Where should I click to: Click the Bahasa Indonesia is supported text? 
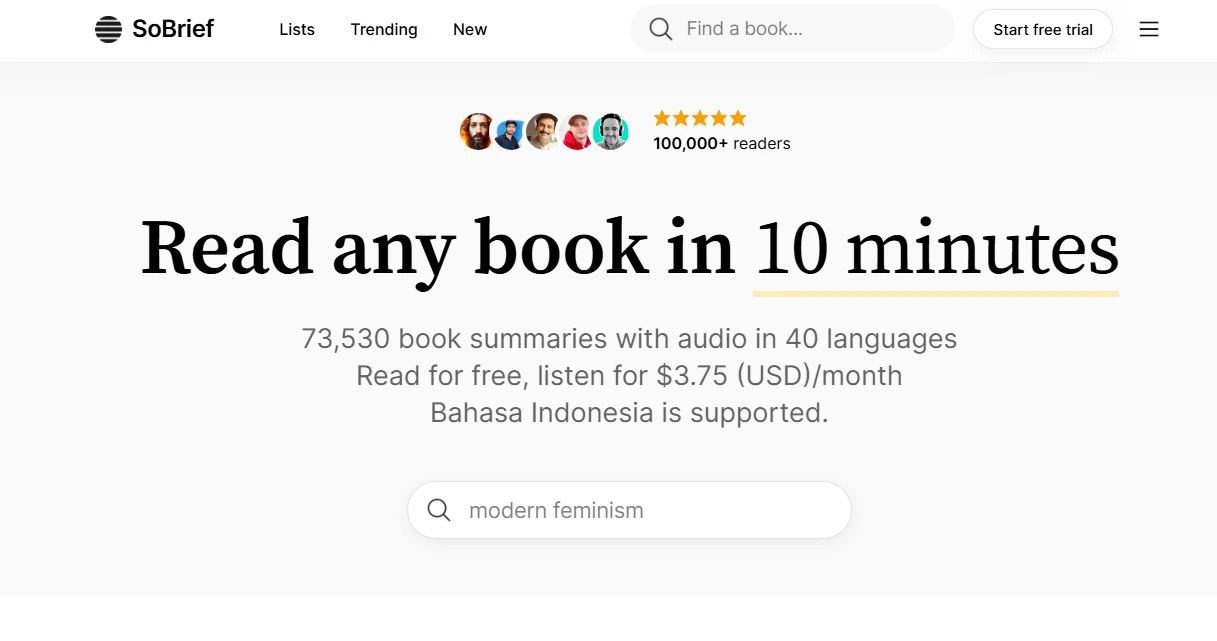[629, 412]
